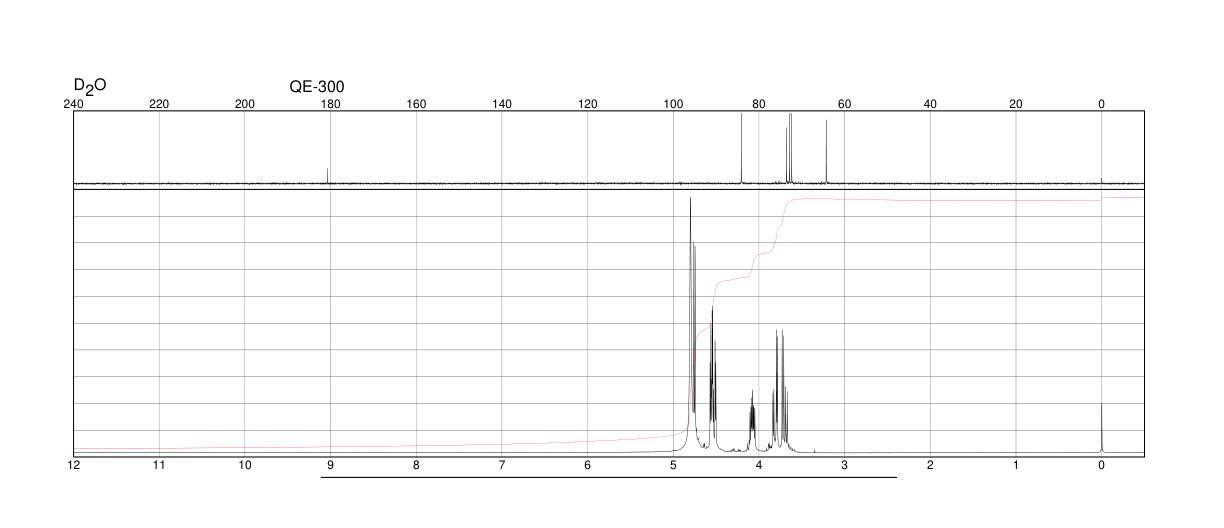The width and height of the screenshot is (1224, 528).
Task: Click the QE-300 instrument label
Action: click(317, 87)
